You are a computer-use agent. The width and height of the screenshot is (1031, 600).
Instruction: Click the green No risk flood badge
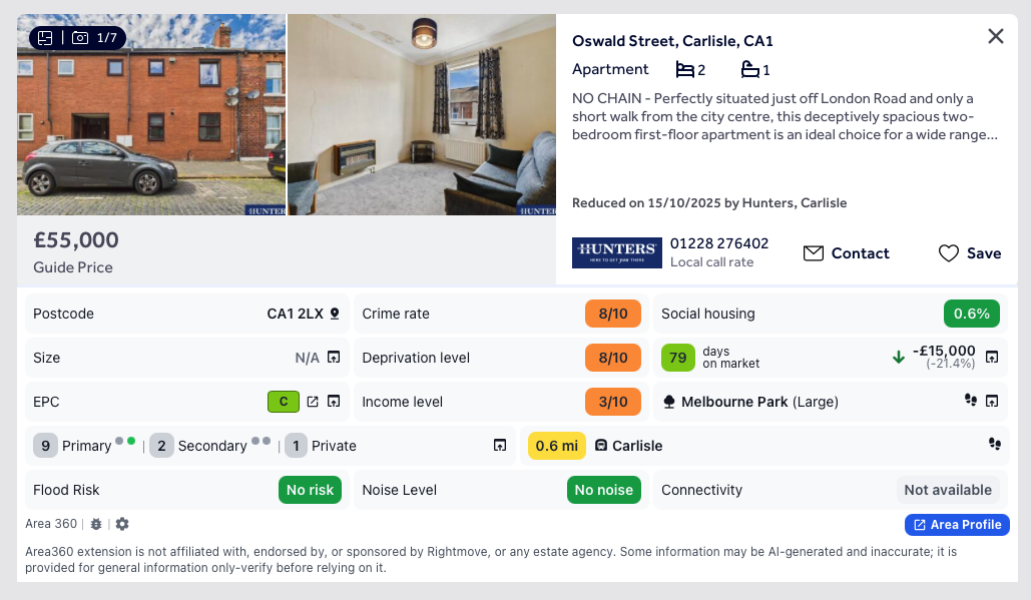point(310,489)
